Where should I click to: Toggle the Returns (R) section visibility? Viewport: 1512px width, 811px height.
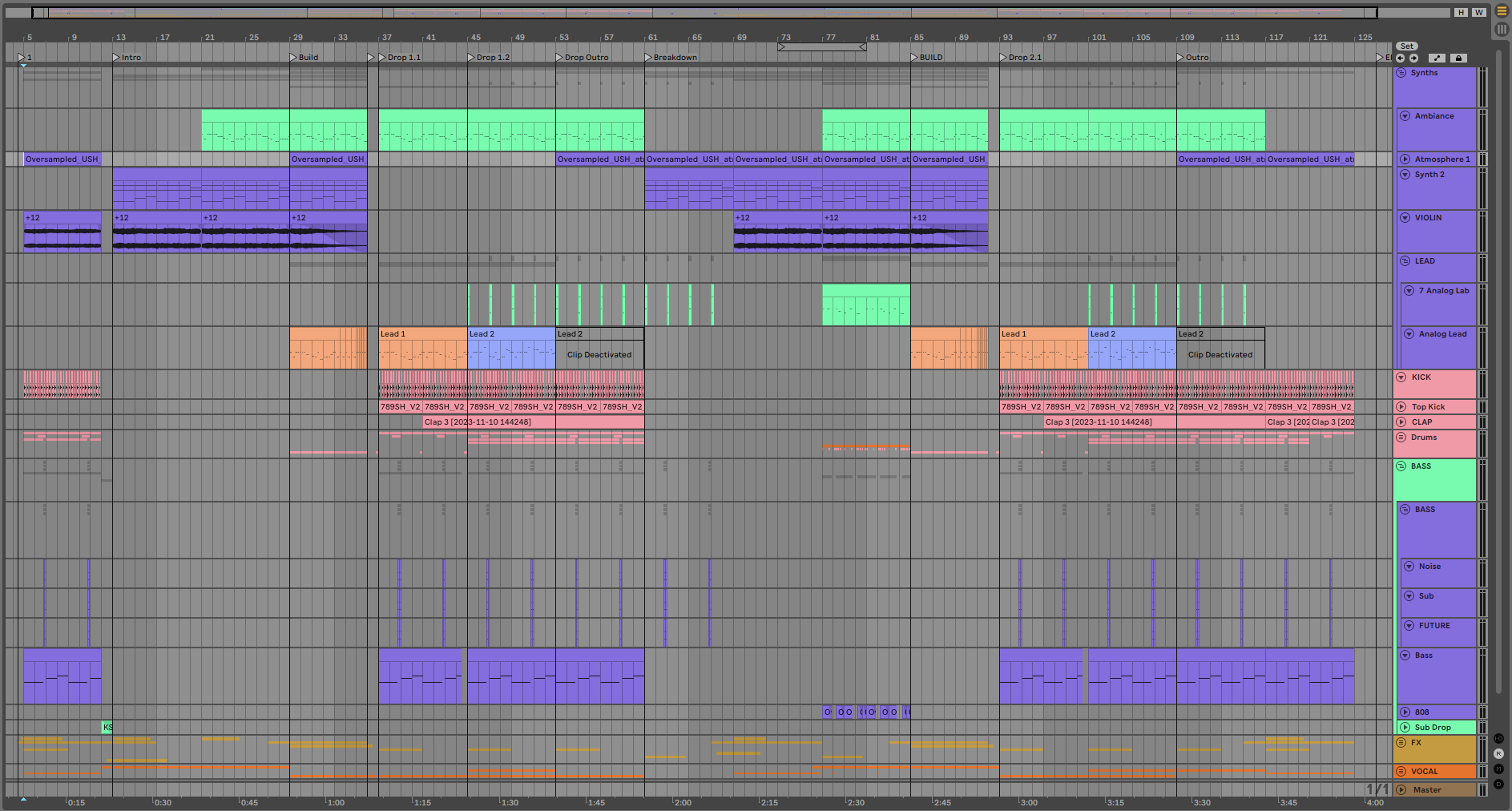(1498, 754)
